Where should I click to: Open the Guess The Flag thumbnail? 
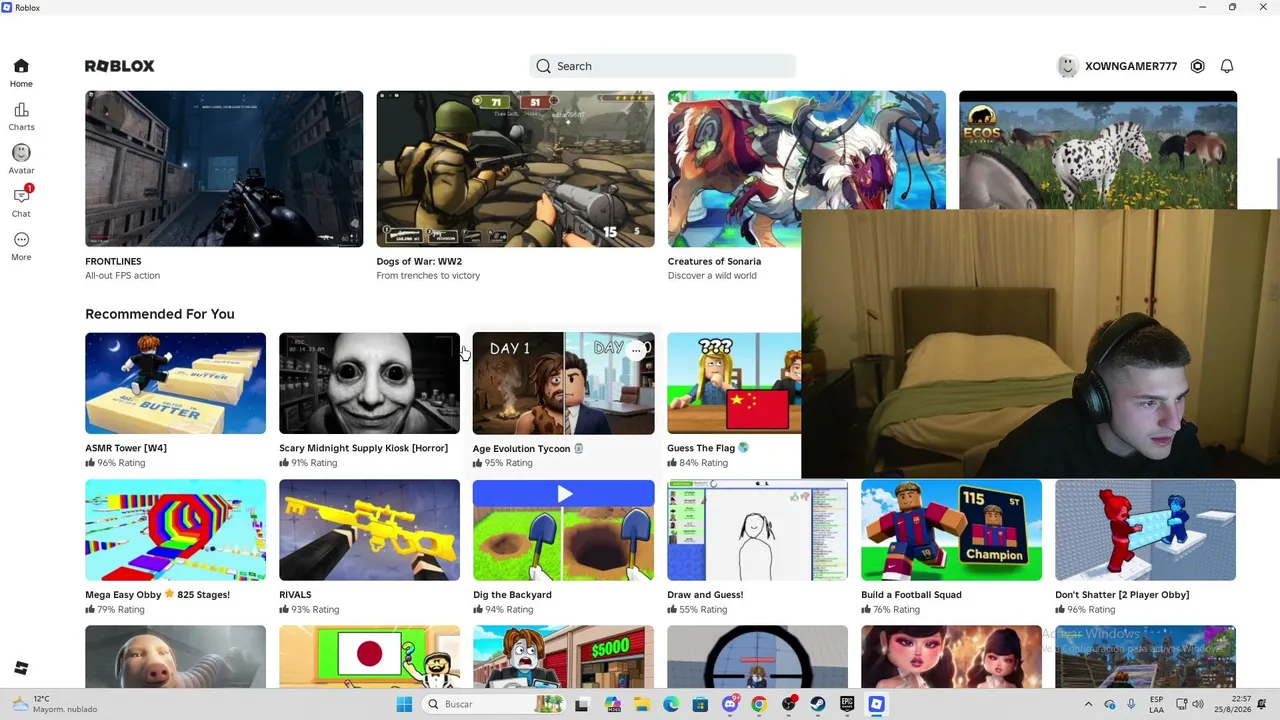pos(734,383)
